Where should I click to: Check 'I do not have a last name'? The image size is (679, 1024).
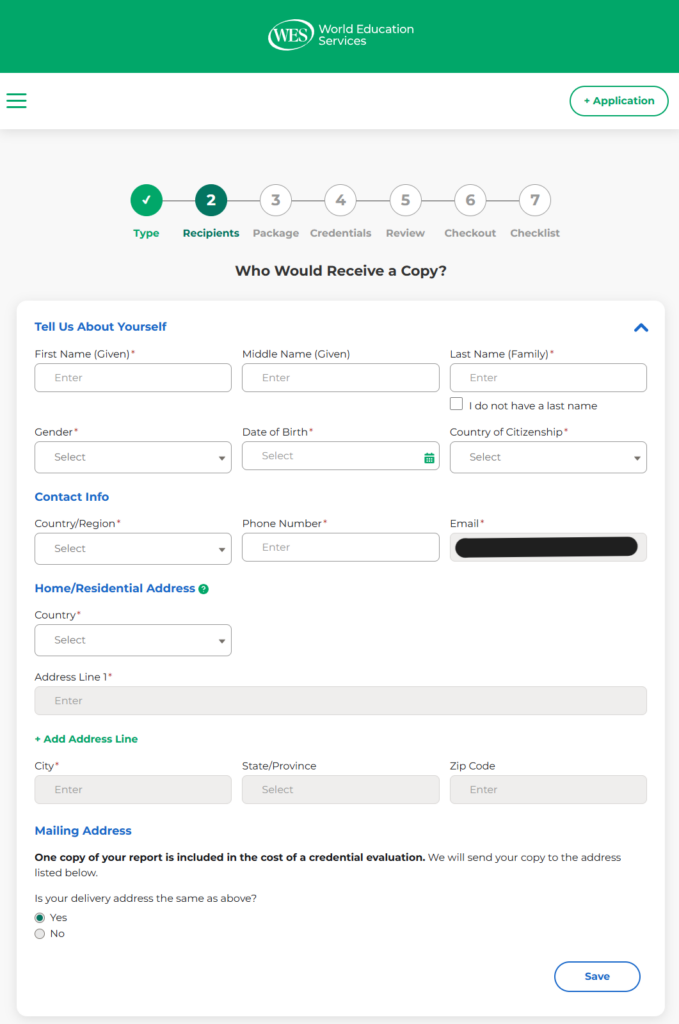click(x=457, y=404)
